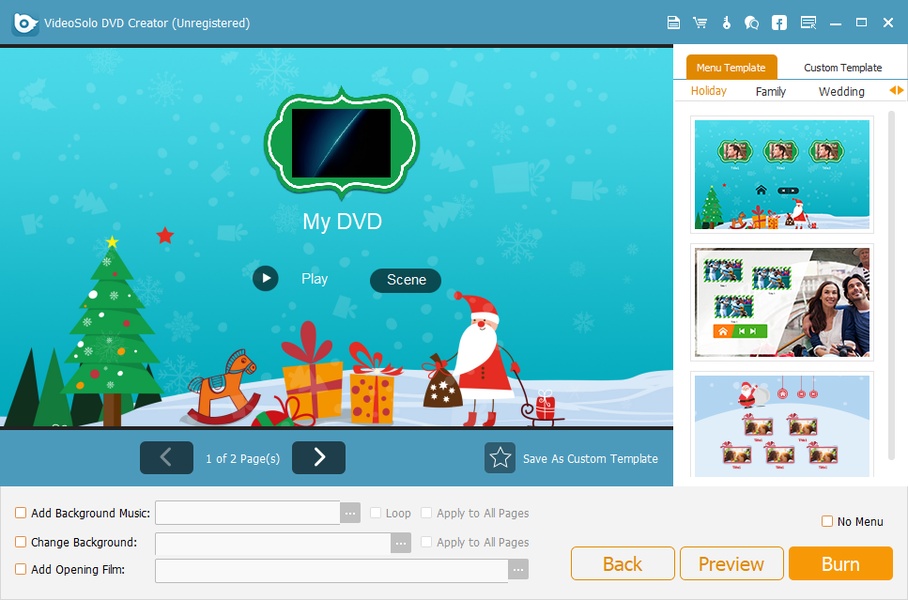The image size is (908, 600).
Task: Click the My DVD title text
Action: click(342, 221)
